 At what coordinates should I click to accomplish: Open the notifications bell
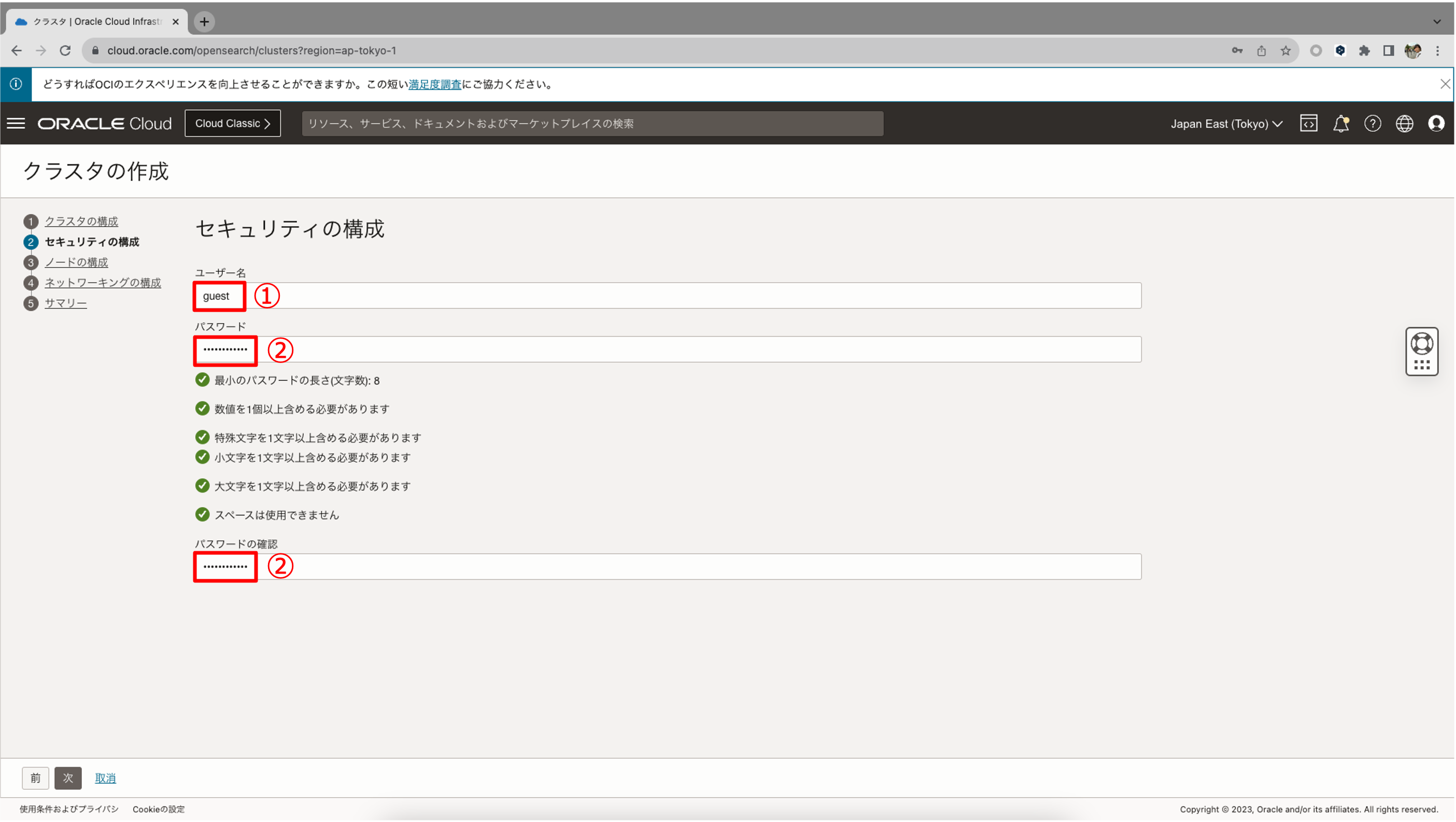pyautogui.click(x=1341, y=123)
